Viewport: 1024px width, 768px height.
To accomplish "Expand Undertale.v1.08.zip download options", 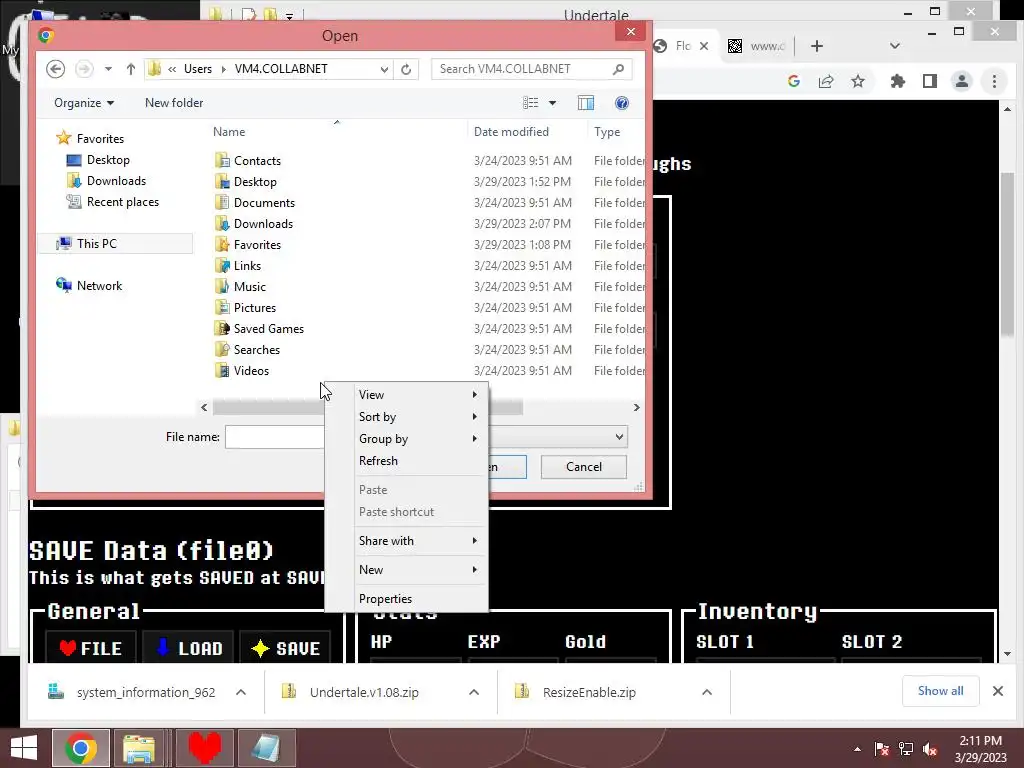I will [x=473, y=692].
